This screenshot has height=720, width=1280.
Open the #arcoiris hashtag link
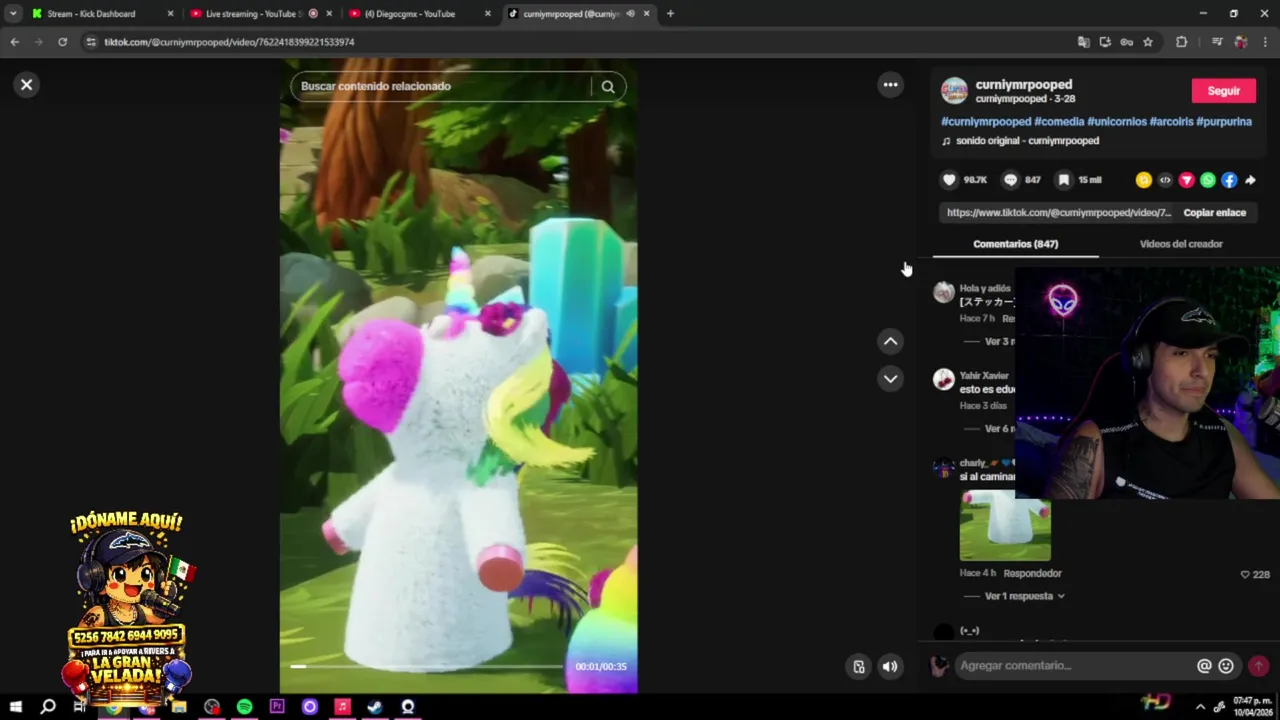coord(1171,122)
